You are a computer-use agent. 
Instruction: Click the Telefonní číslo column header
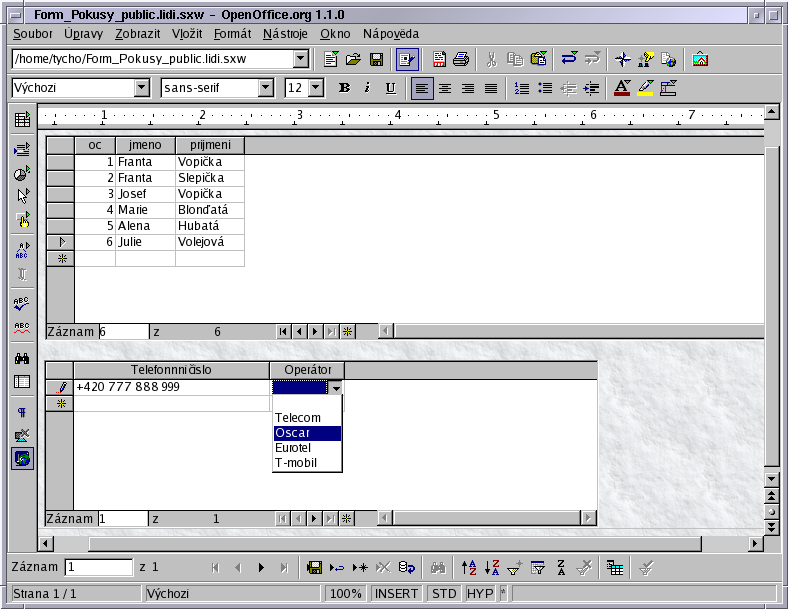coord(171,370)
